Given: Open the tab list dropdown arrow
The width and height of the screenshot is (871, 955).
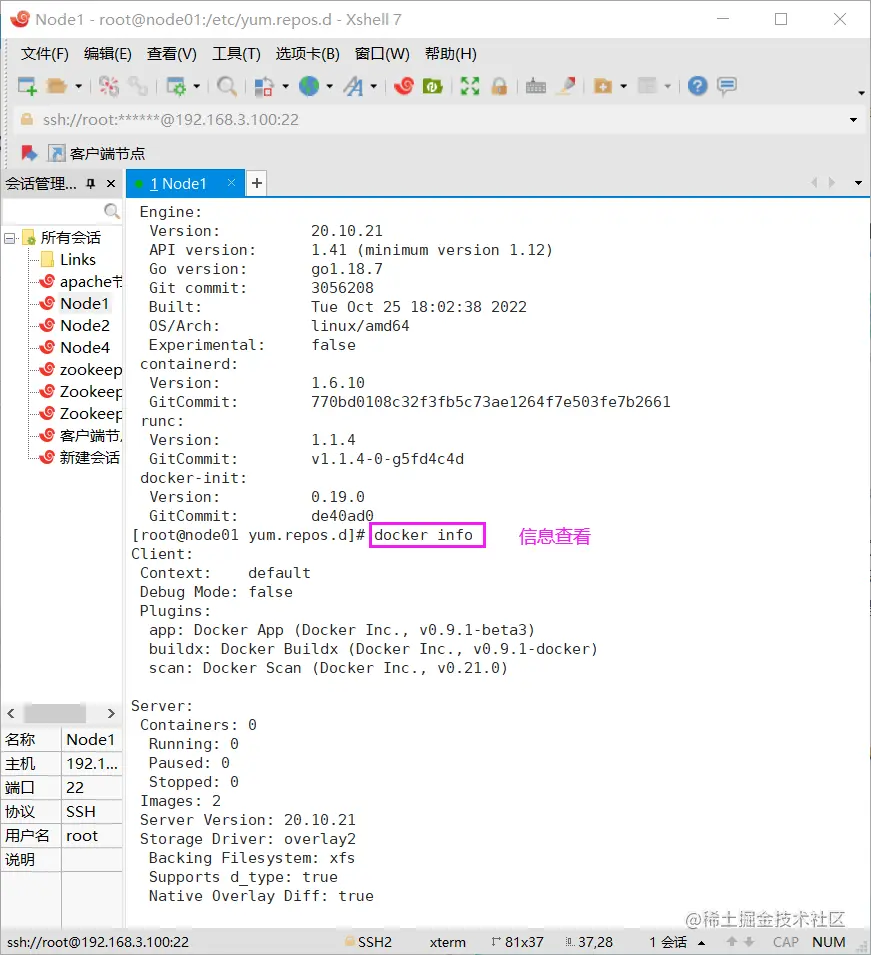Looking at the screenshot, I should click(x=858, y=183).
